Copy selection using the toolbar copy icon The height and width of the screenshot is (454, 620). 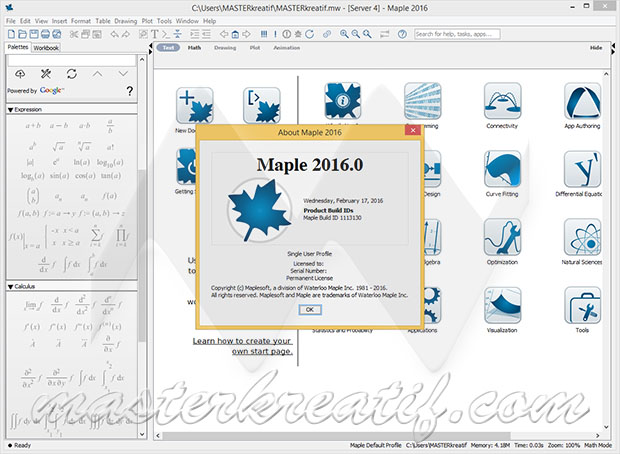[85, 34]
